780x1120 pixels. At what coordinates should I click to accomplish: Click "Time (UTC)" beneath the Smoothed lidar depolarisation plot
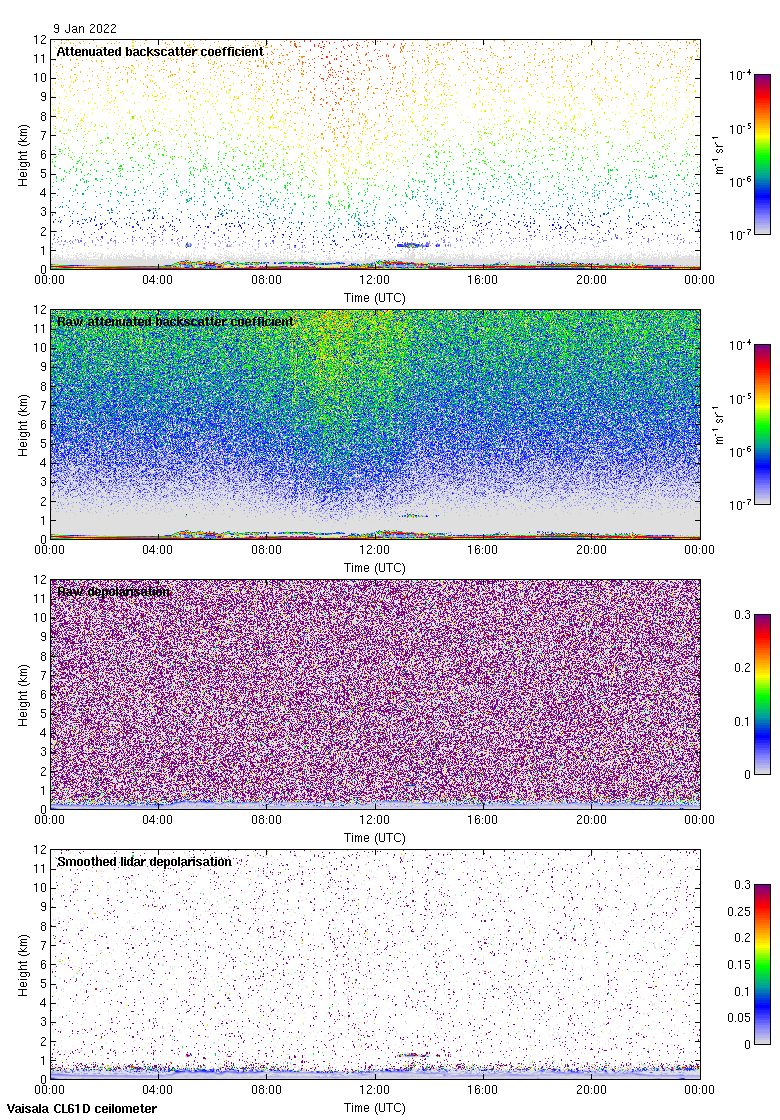point(374,1108)
